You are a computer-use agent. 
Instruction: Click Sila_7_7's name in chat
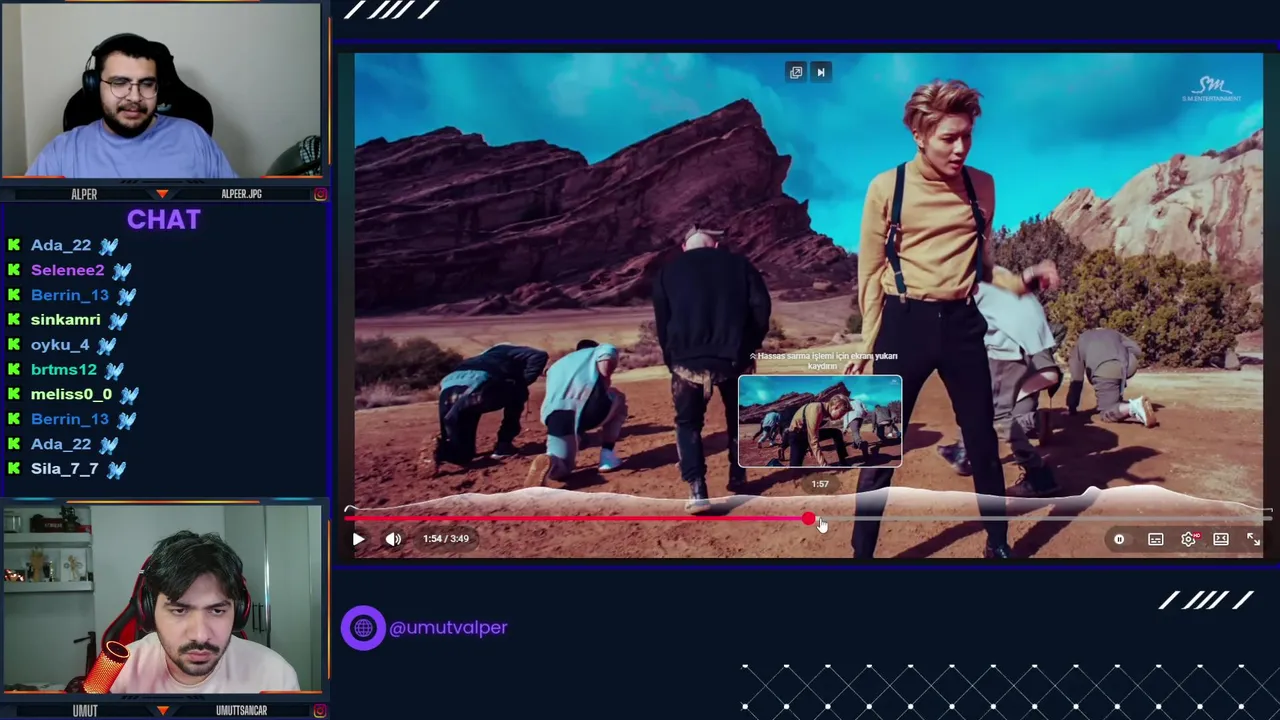coord(65,469)
